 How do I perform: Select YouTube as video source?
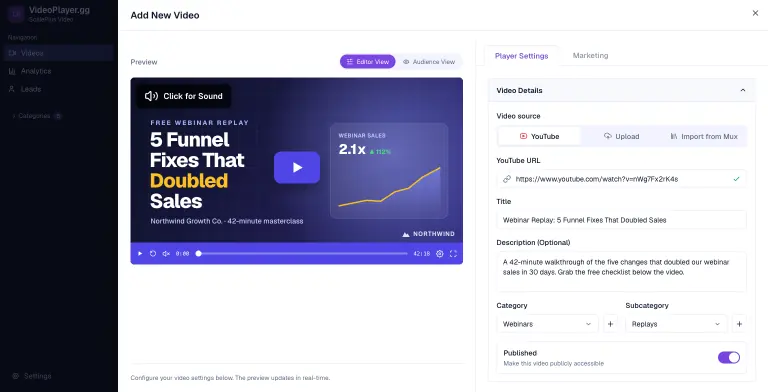539,136
